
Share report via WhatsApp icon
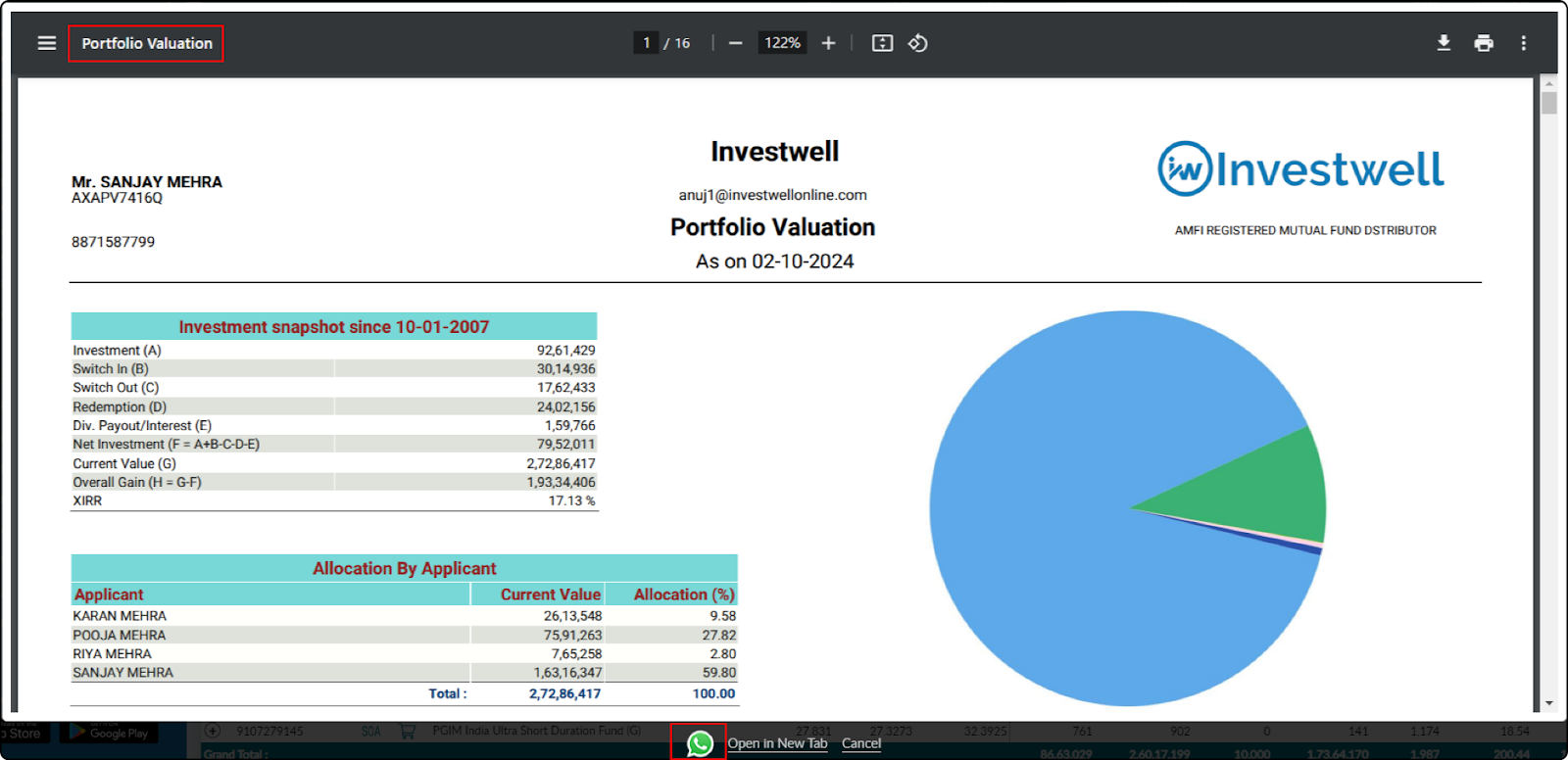[700, 743]
